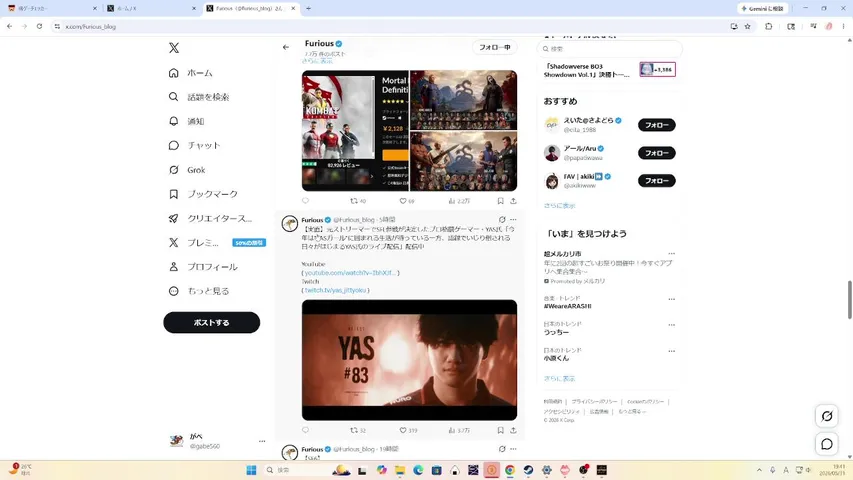Viewport: 853px width, 480px height.
Task: Open the floating Grok button at bottom right
Action: point(827,416)
